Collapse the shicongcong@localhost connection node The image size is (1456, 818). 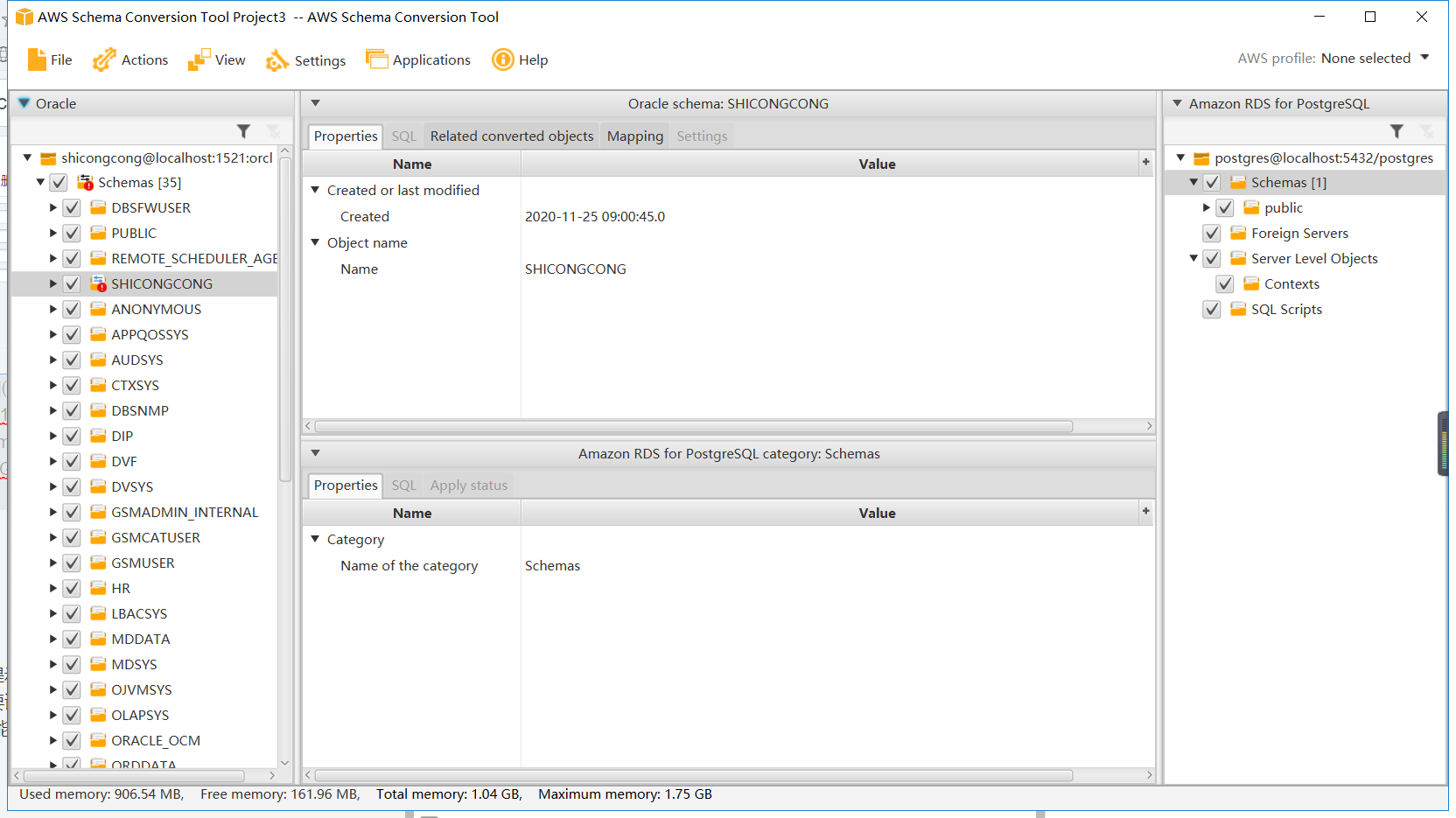coord(27,158)
